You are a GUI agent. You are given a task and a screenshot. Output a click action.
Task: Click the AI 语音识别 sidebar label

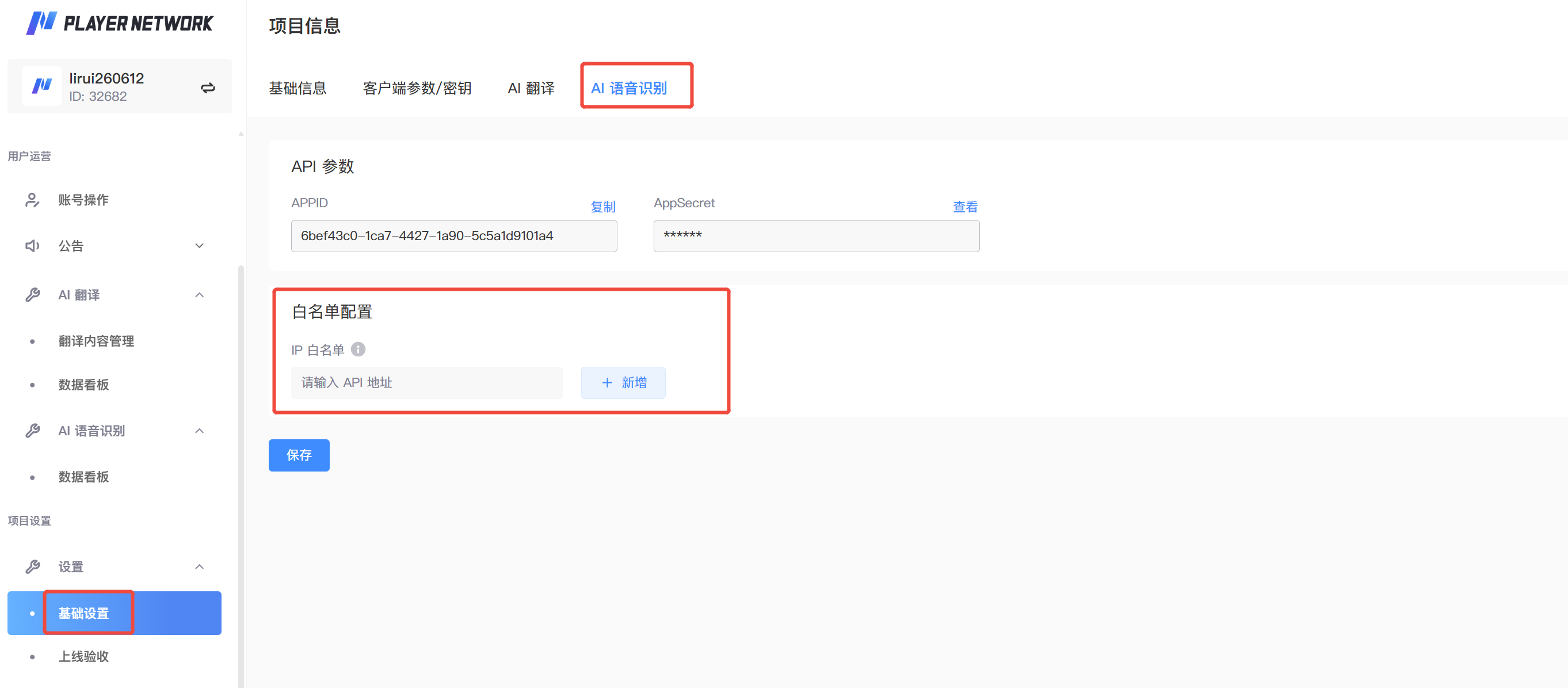[x=91, y=431]
